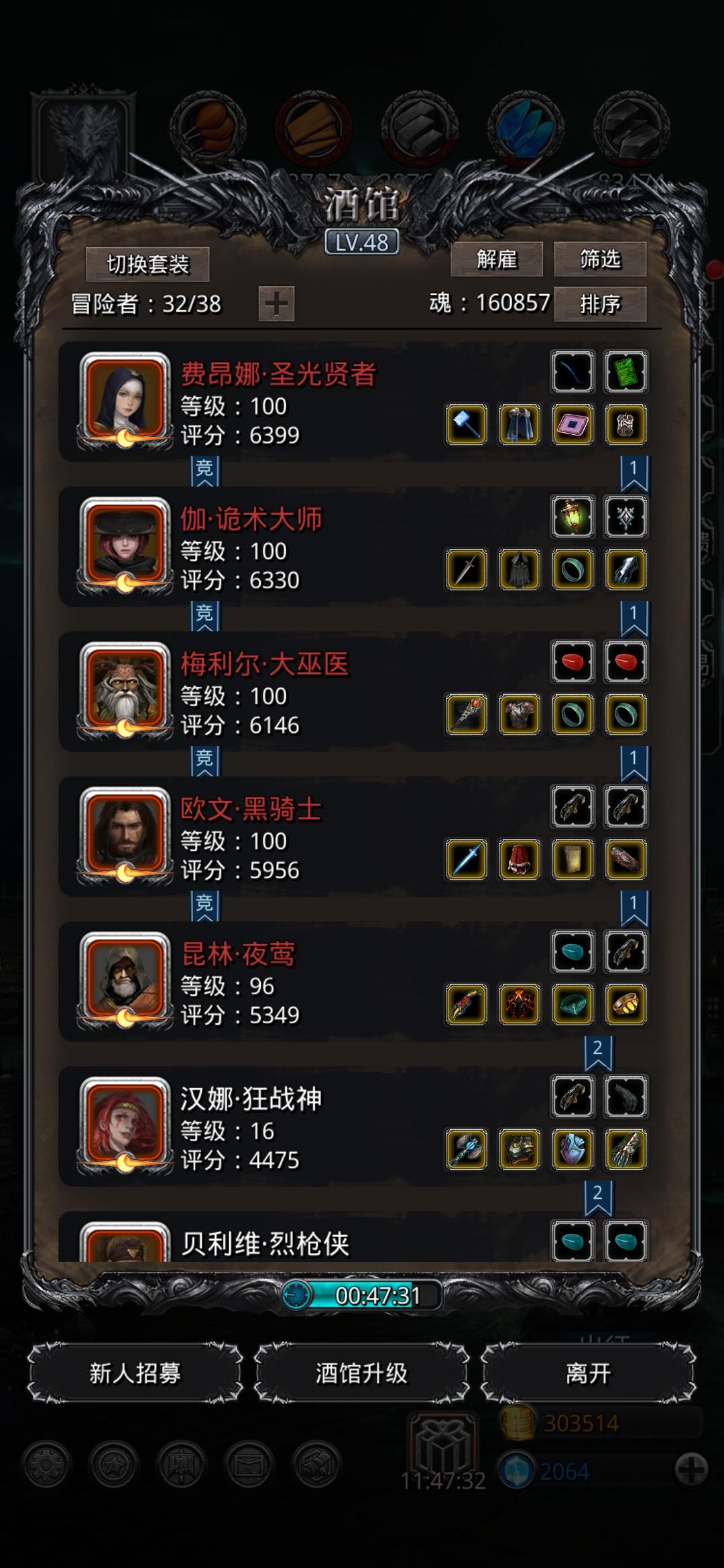Select the axe weapon of 汉娜·狂战神
Image resolution: width=724 pixels, height=1568 pixels.
467,1149
